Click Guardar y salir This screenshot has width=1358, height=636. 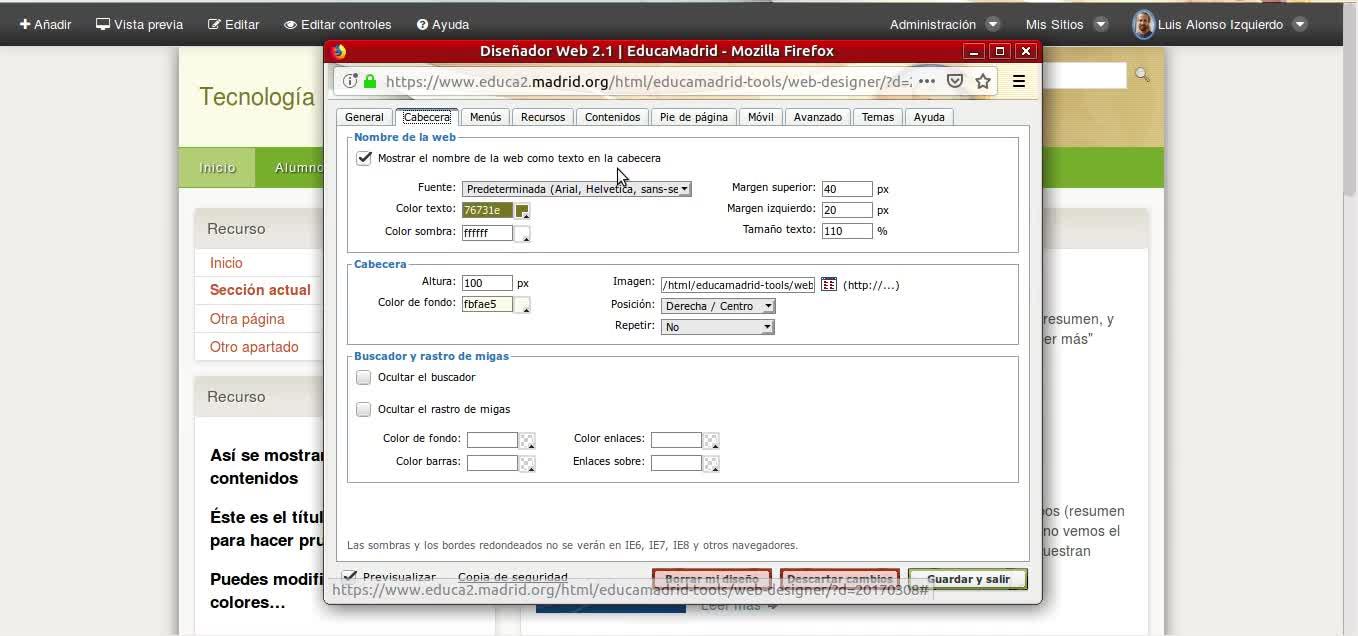click(968, 579)
